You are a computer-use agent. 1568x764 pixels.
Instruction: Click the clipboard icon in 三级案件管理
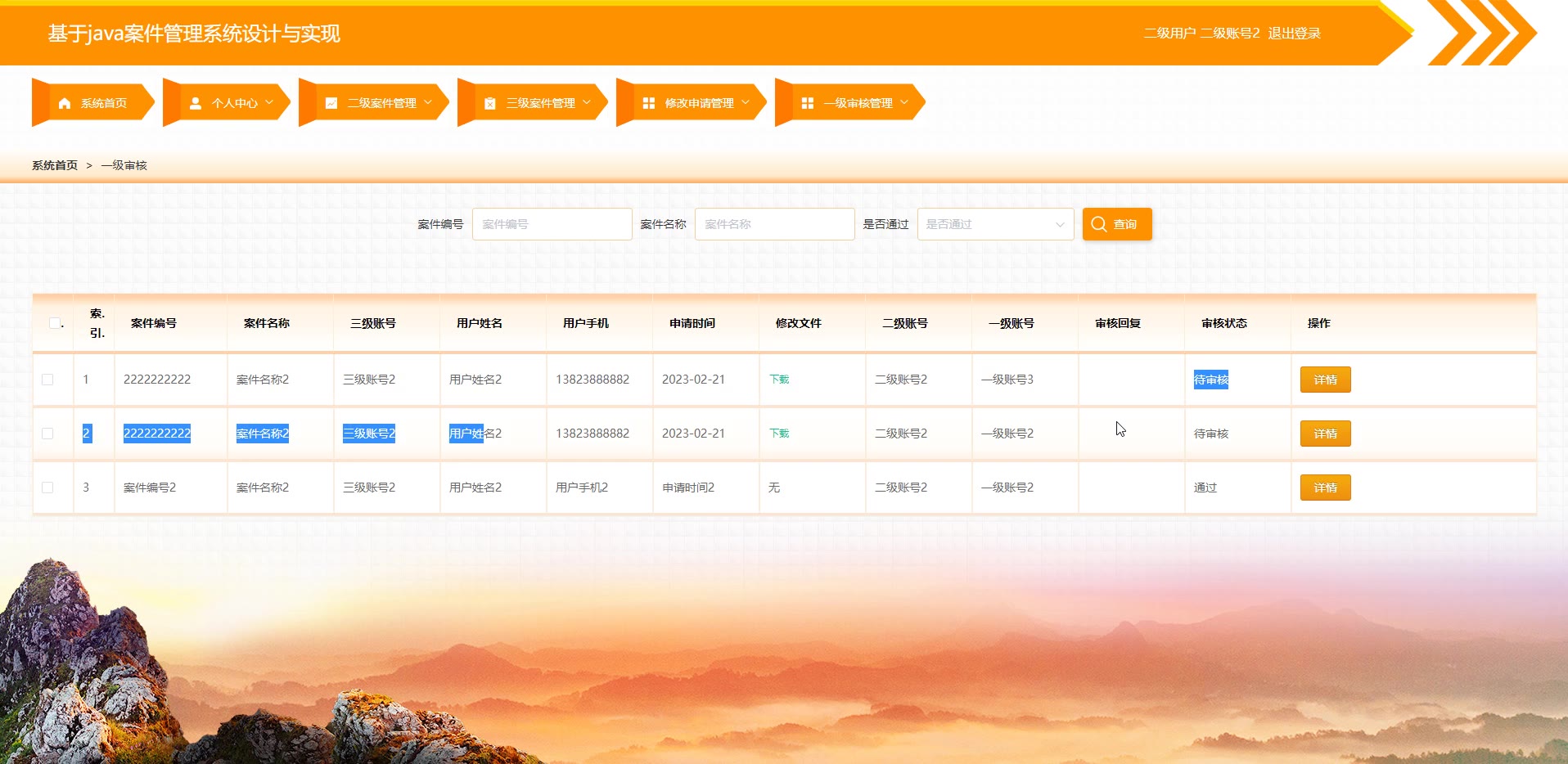(490, 103)
